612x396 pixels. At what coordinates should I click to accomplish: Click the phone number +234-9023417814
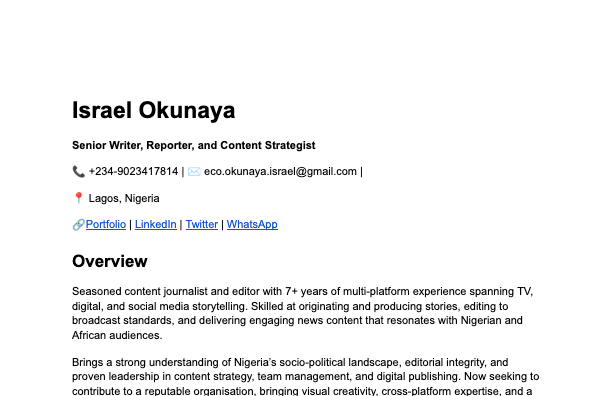(133, 171)
